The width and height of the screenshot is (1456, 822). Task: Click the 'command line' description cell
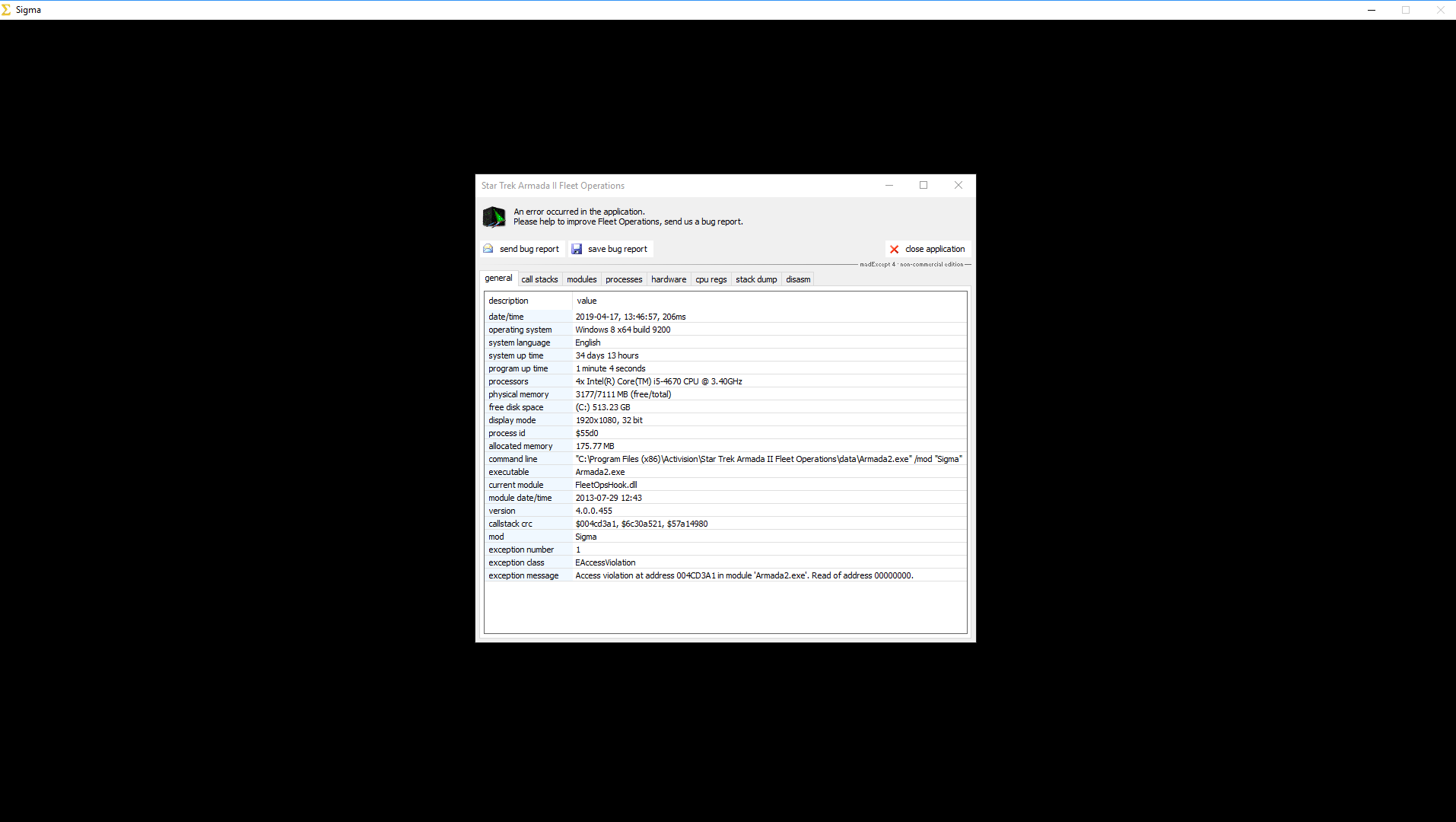coord(513,459)
